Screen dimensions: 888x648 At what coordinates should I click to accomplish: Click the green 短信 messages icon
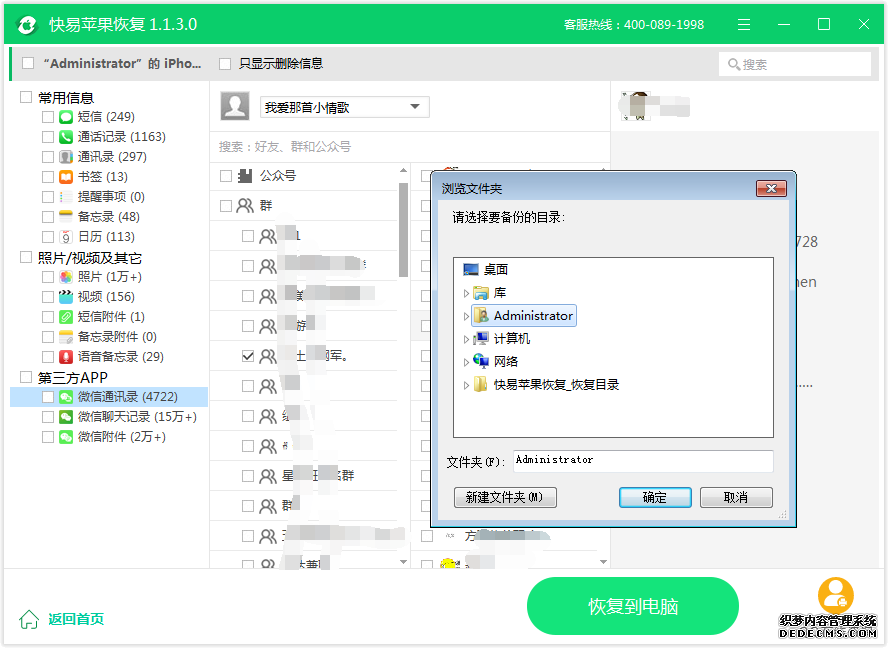pos(66,117)
